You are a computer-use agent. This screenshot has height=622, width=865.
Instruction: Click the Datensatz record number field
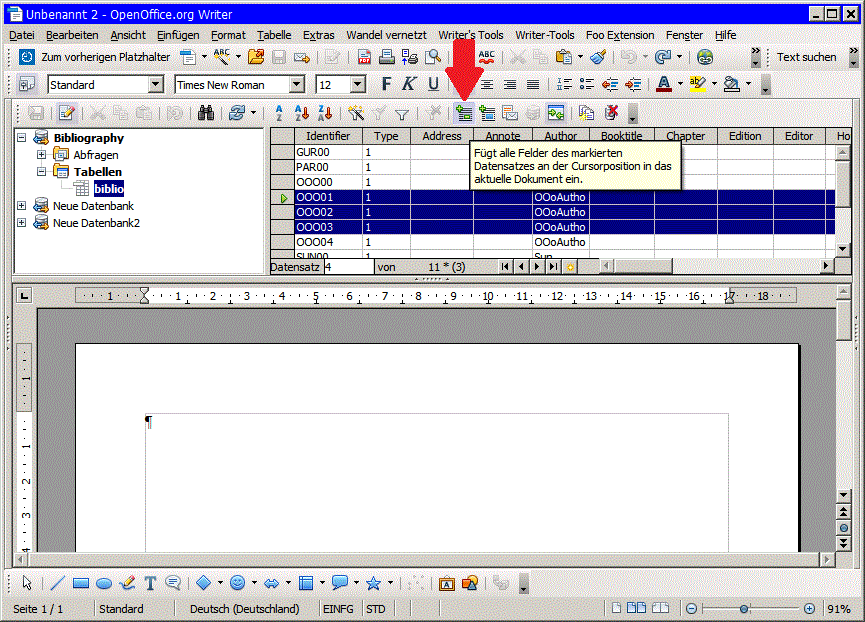[x=349, y=267]
